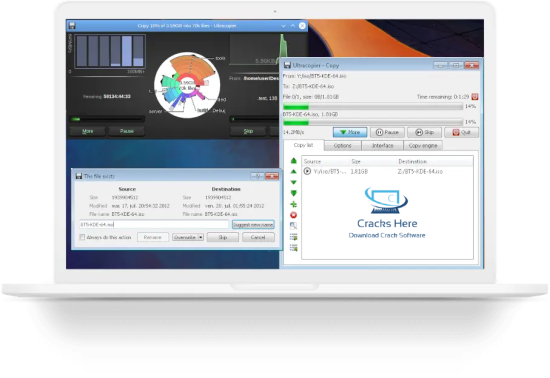The width and height of the screenshot is (550, 378).
Task: Move selected item to top of copy list
Action: 294,161
